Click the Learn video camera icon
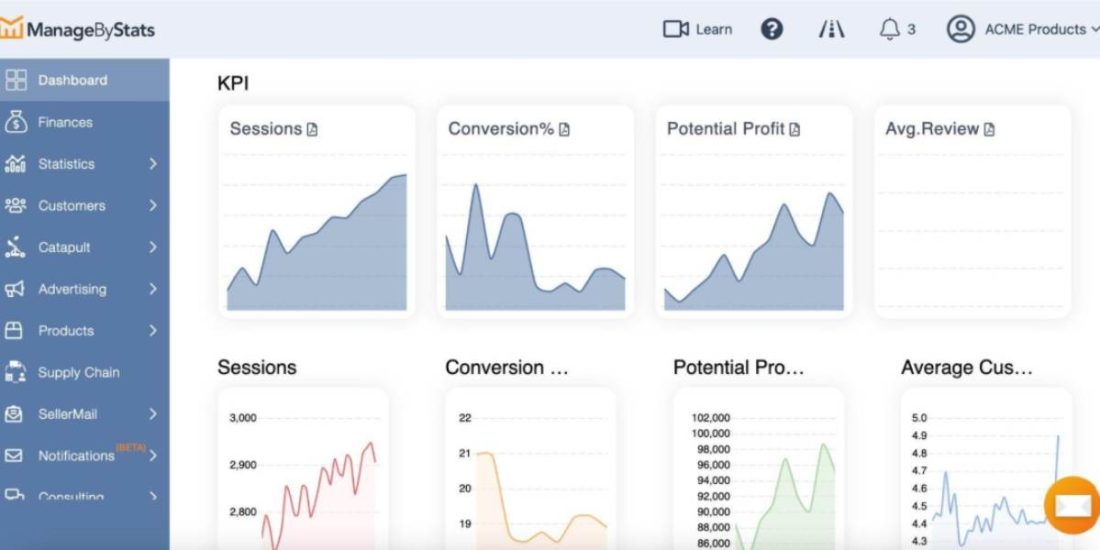This screenshot has width=1100, height=550. pos(676,29)
